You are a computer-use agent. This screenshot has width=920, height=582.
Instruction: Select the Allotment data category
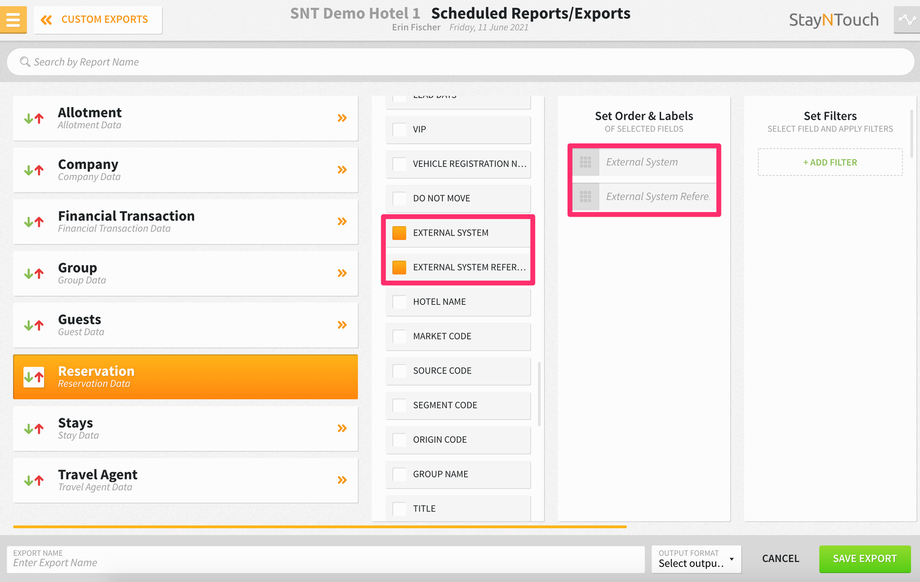pyautogui.click(x=185, y=118)
